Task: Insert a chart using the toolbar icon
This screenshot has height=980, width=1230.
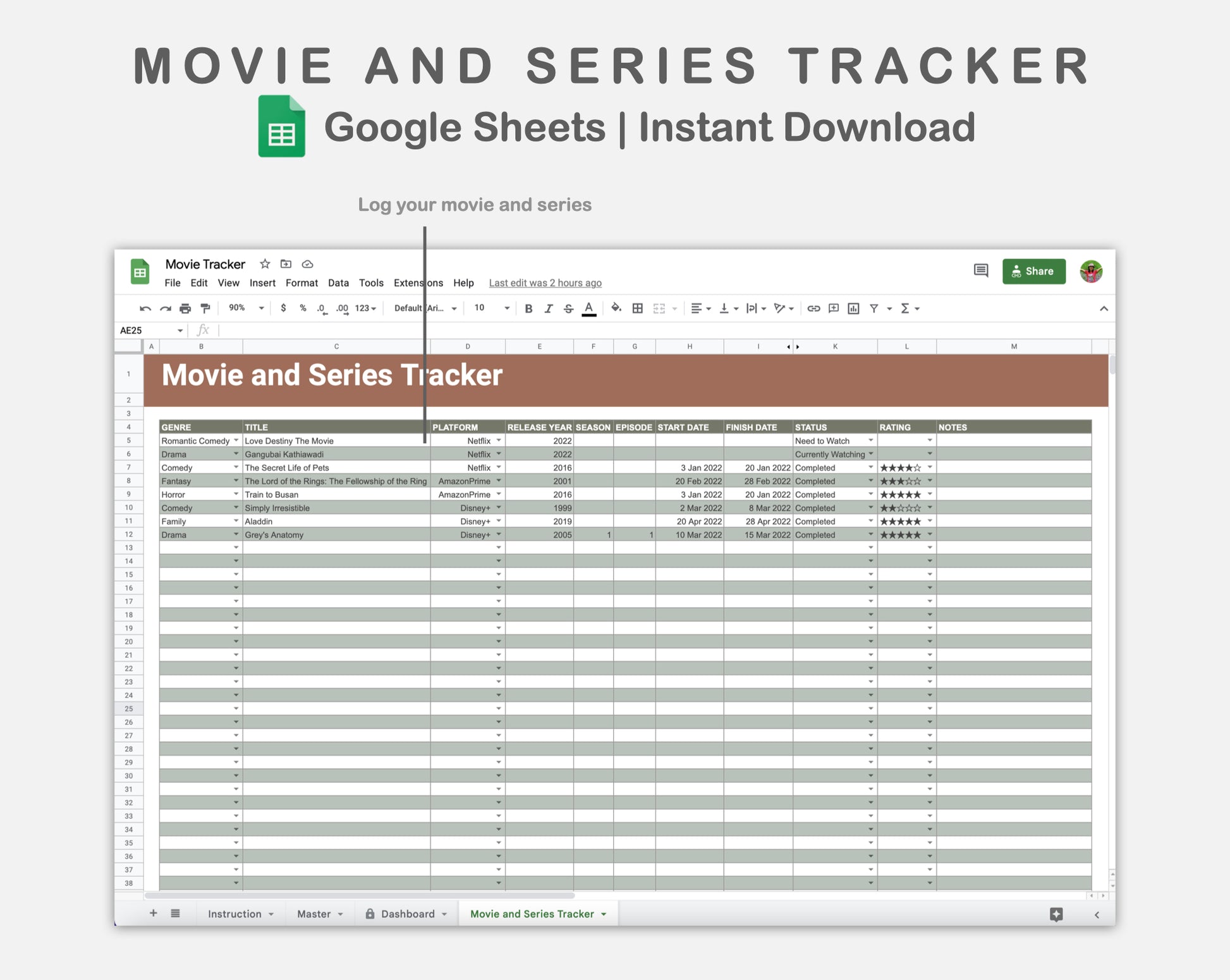Action: [853, 308]
